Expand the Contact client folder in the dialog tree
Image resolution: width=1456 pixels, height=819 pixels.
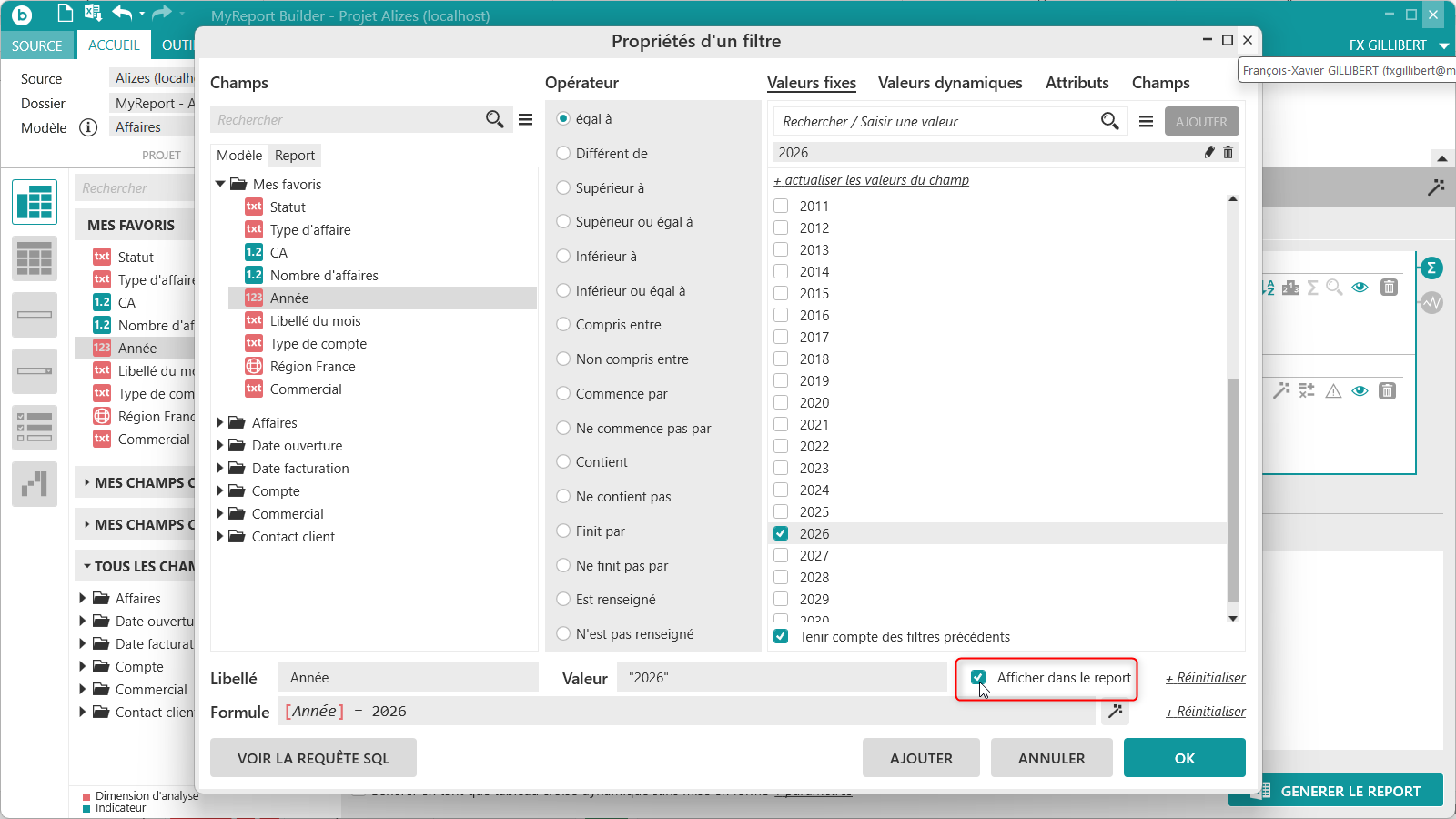[x=220, y=537]
